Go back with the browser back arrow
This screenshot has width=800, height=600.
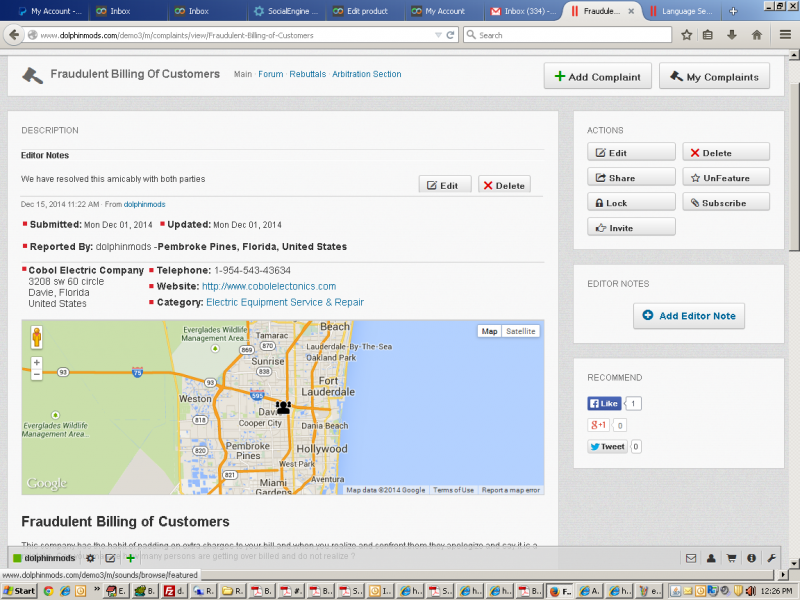[x=14, y=35]
